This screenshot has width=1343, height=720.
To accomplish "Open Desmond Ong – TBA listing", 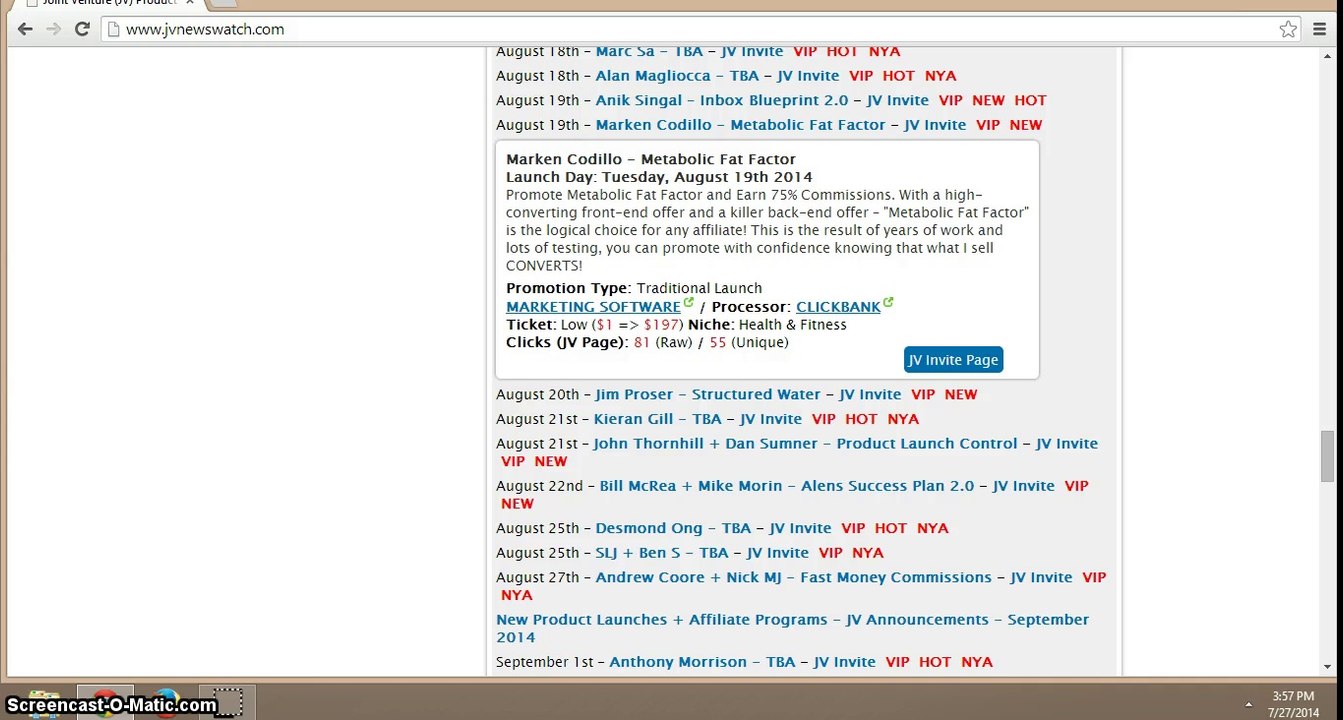I will click(x=673, y=528).
